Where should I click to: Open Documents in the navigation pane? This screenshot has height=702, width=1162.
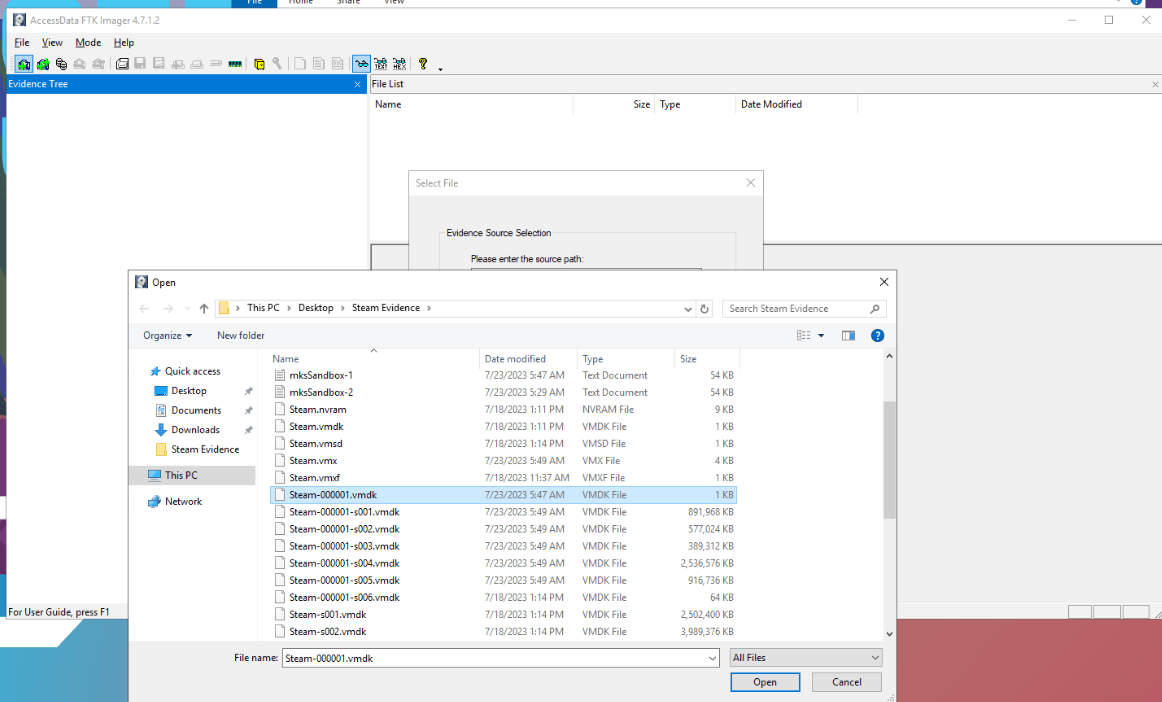point(196,411)
